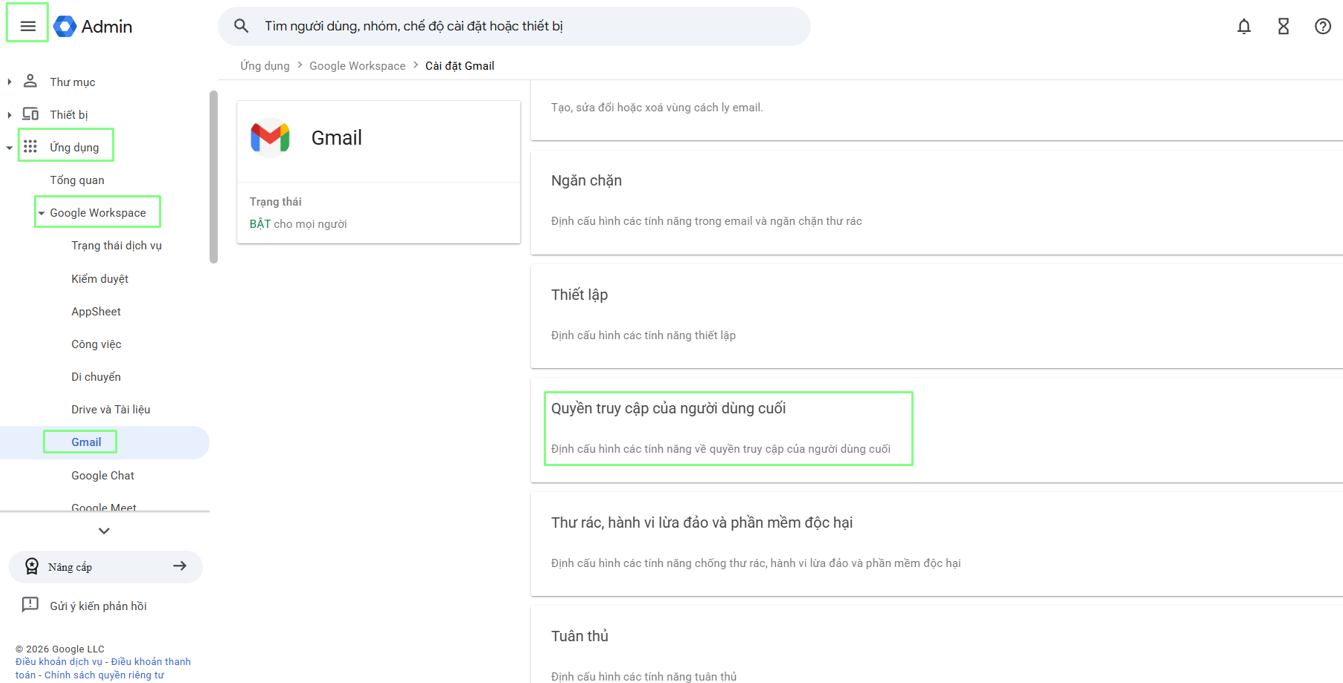The image size is (1343, 683).
Task: Open Kiểm duyệt in sidebar
Action: tap(100, 279)
